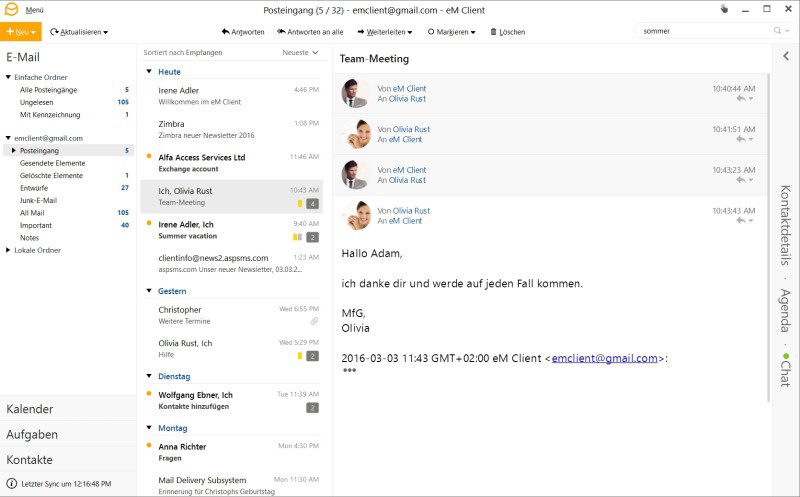Collapse sidebar with the arrow chevron
The height and width of the screenshot is (497, 800).
[x=786, y=56]
